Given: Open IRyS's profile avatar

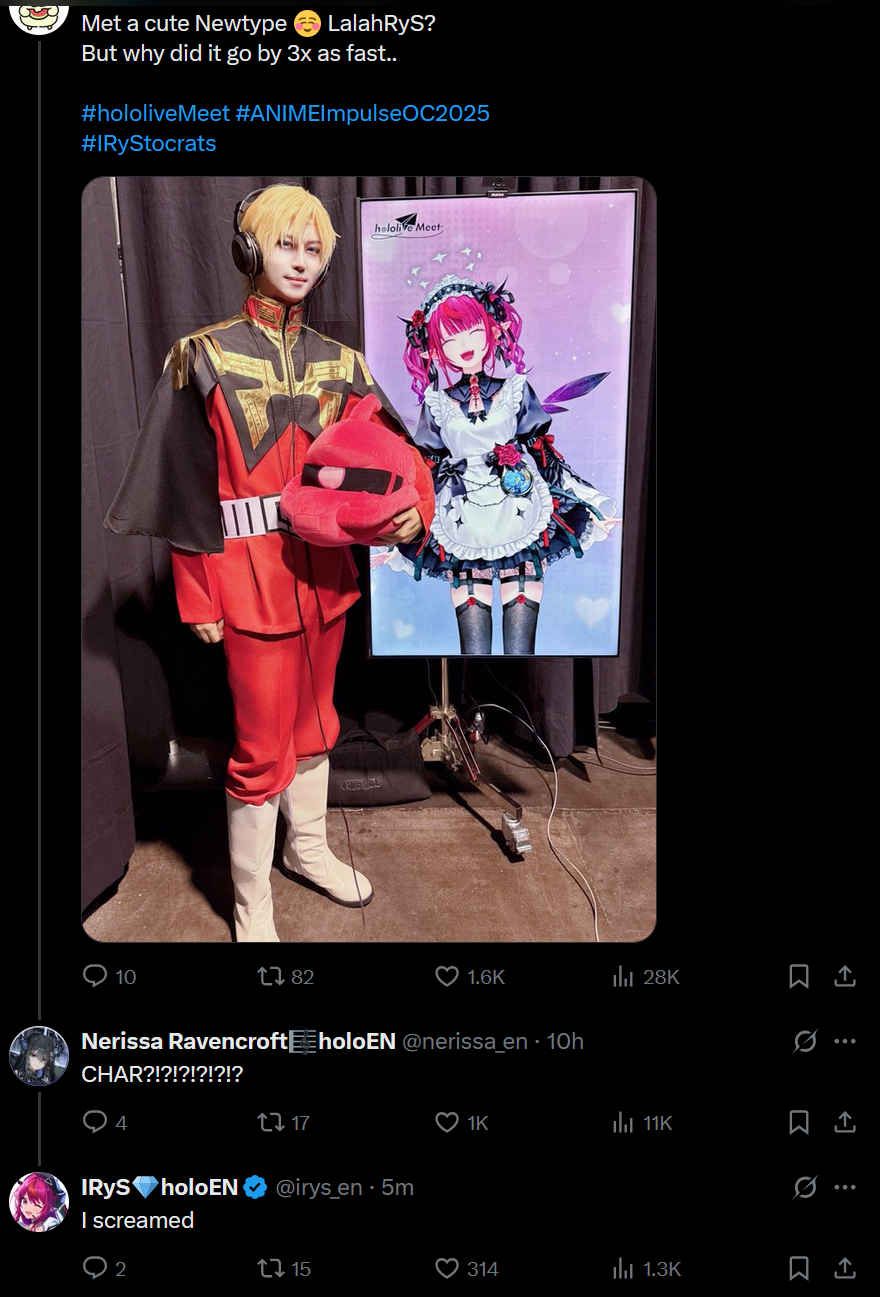Looking at the screenshot, I should (39, 1202).
